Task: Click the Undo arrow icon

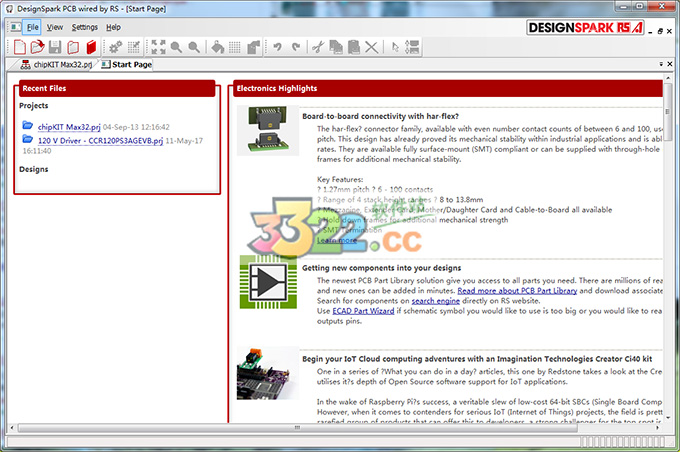Action: click(x=278, y=47)
